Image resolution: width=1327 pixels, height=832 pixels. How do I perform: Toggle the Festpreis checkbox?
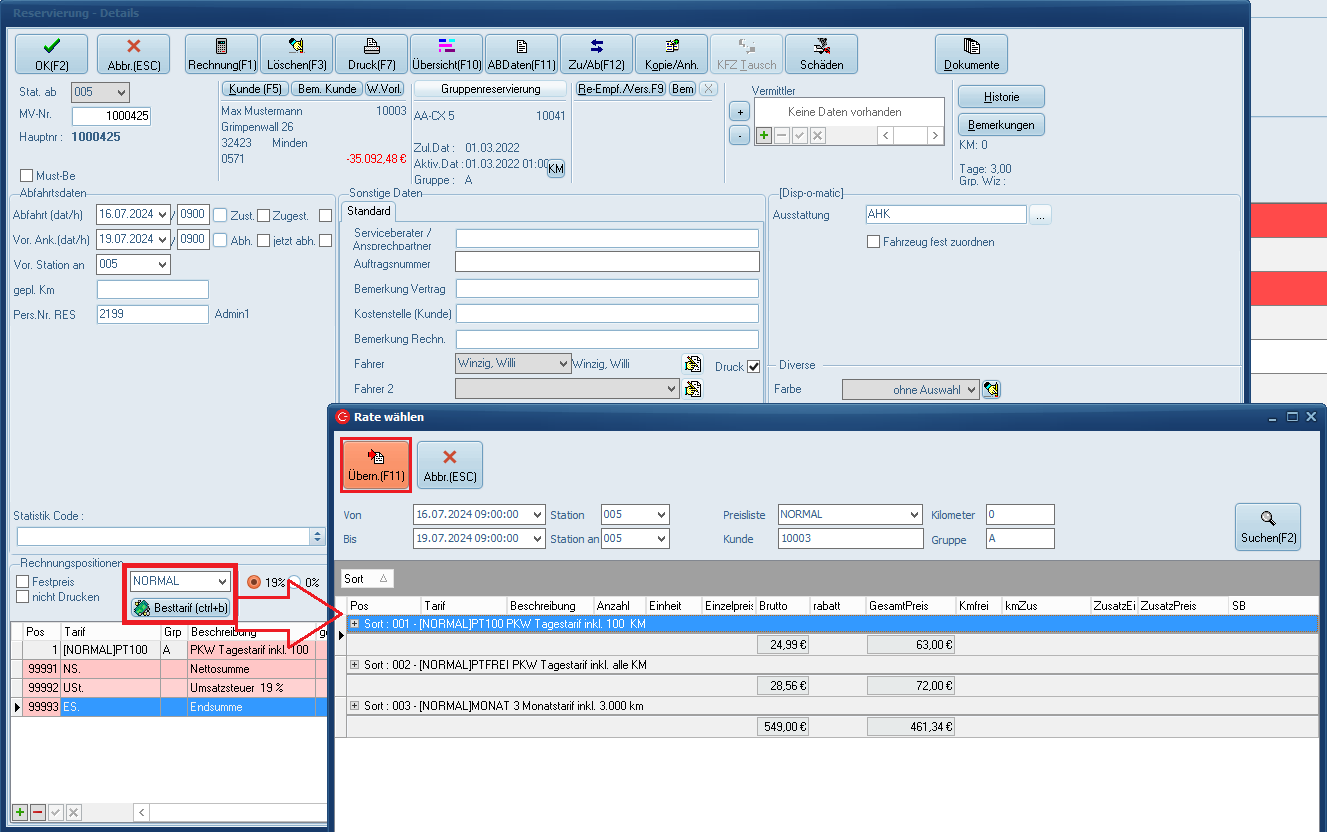pos(23,582)
